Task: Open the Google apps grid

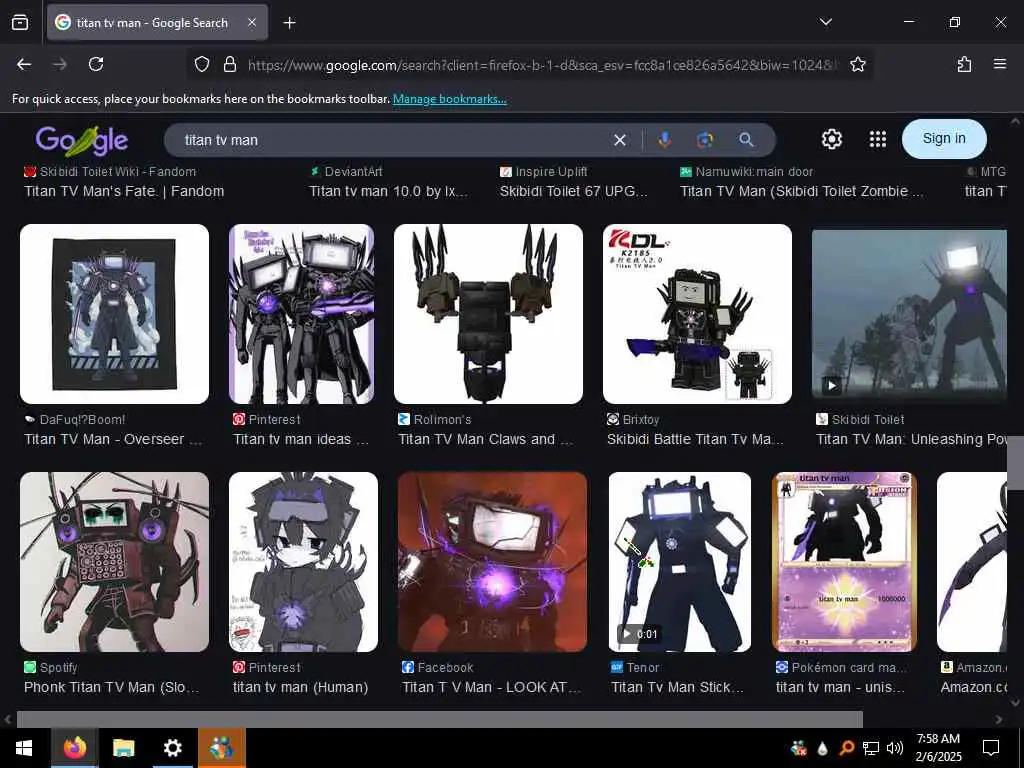Action: point(878,139)
